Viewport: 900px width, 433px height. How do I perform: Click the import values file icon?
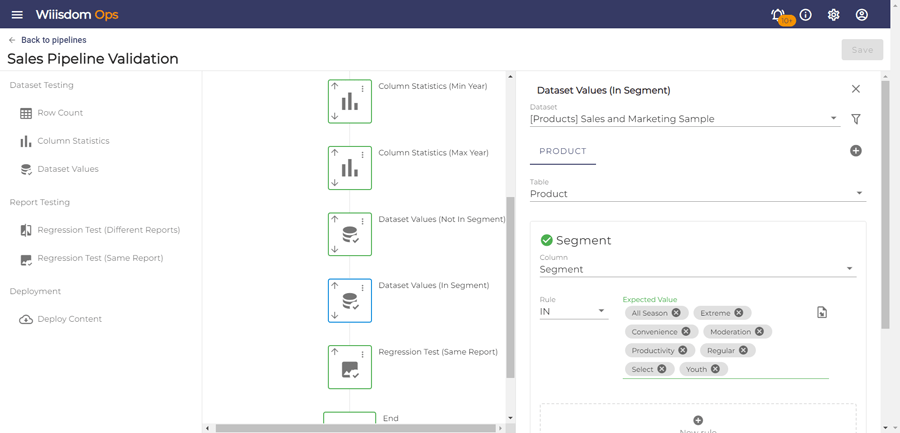(822, 312)
